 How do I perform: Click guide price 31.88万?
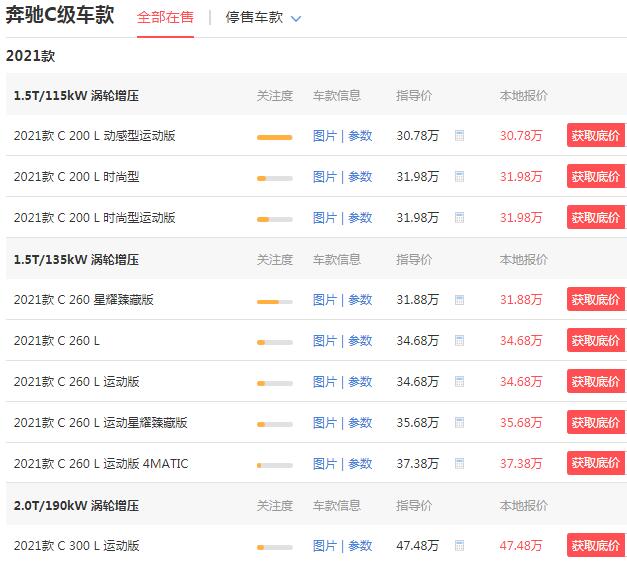[x=417, y=300]
